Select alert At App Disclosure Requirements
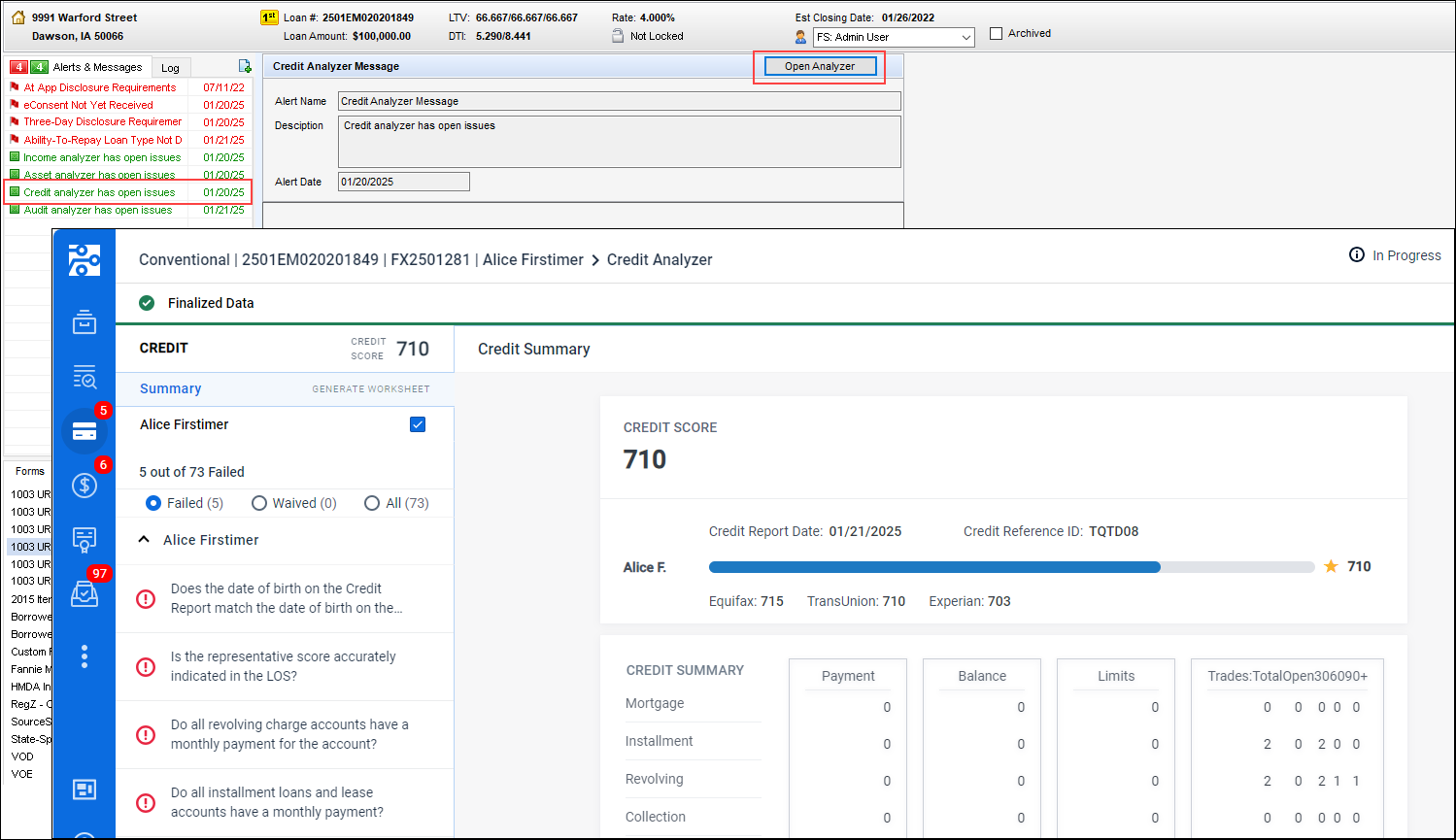1456x840 pixels. 128,87
